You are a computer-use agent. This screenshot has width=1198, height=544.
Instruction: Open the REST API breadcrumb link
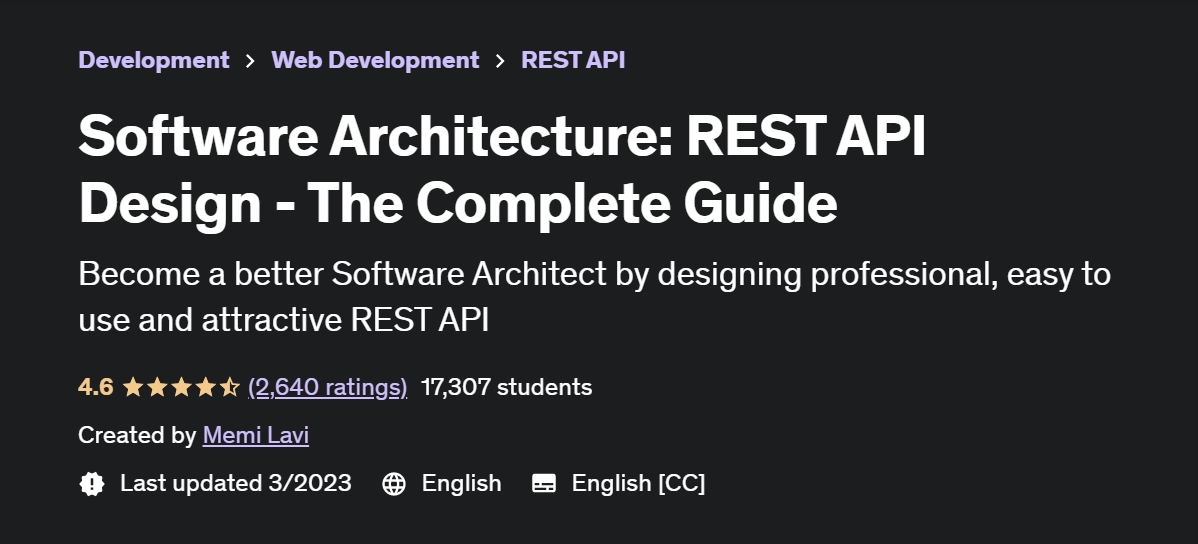click(573, 60)
